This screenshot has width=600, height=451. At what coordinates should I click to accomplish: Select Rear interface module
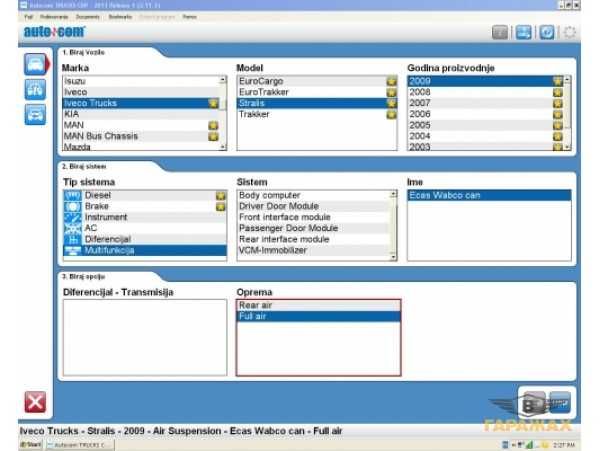pyautogui.click(x=313, y=239)
